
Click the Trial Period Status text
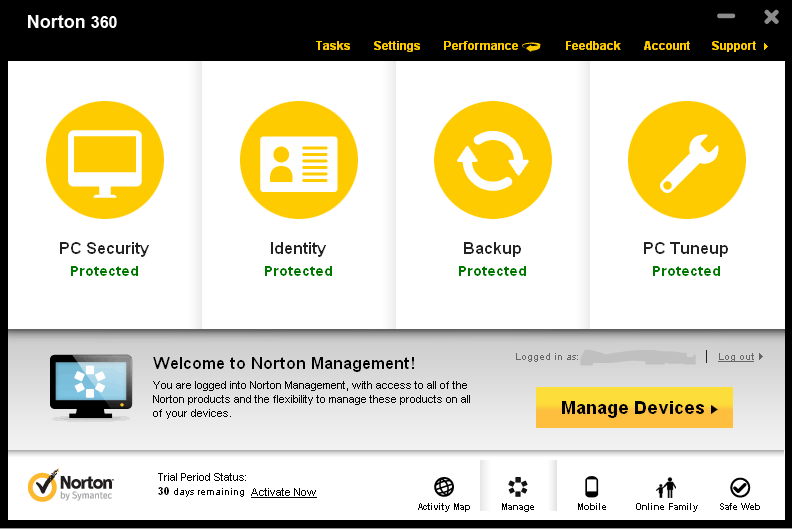click(202, 477)
